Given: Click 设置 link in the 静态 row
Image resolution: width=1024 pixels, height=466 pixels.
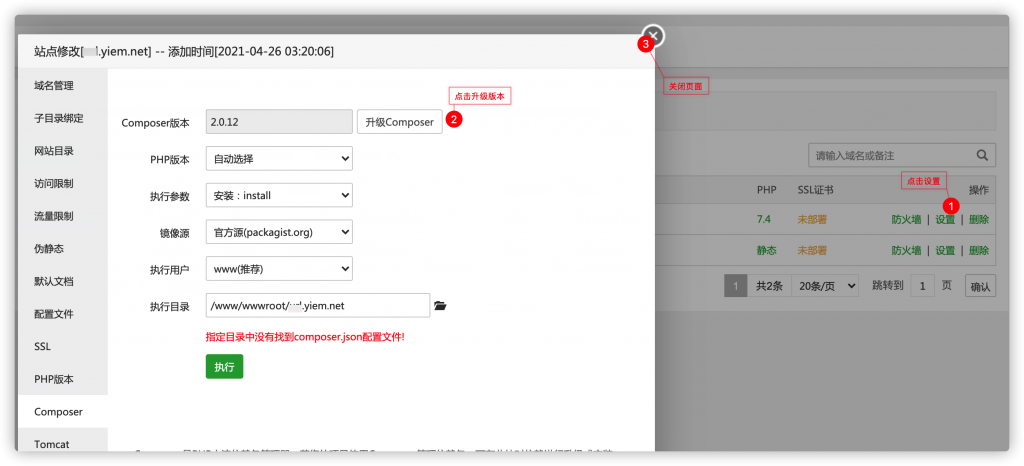Looking at the screenshot, I should (x=945, y=251).
